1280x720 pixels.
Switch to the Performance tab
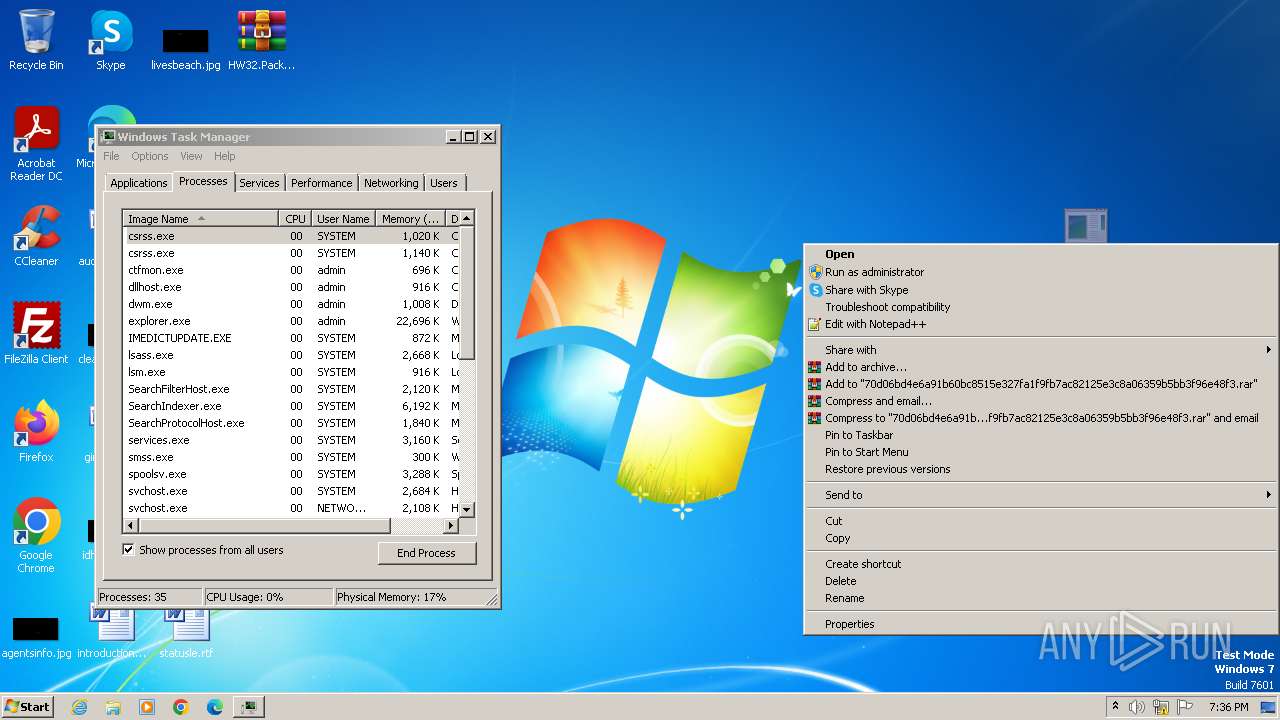[322, 183]
